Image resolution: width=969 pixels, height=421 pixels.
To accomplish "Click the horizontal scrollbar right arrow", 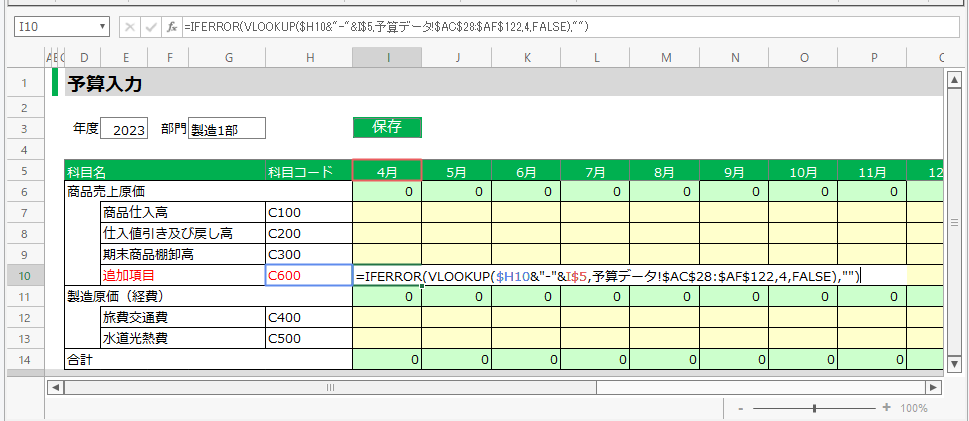I will pyautogui.click(x=933, y=386).
